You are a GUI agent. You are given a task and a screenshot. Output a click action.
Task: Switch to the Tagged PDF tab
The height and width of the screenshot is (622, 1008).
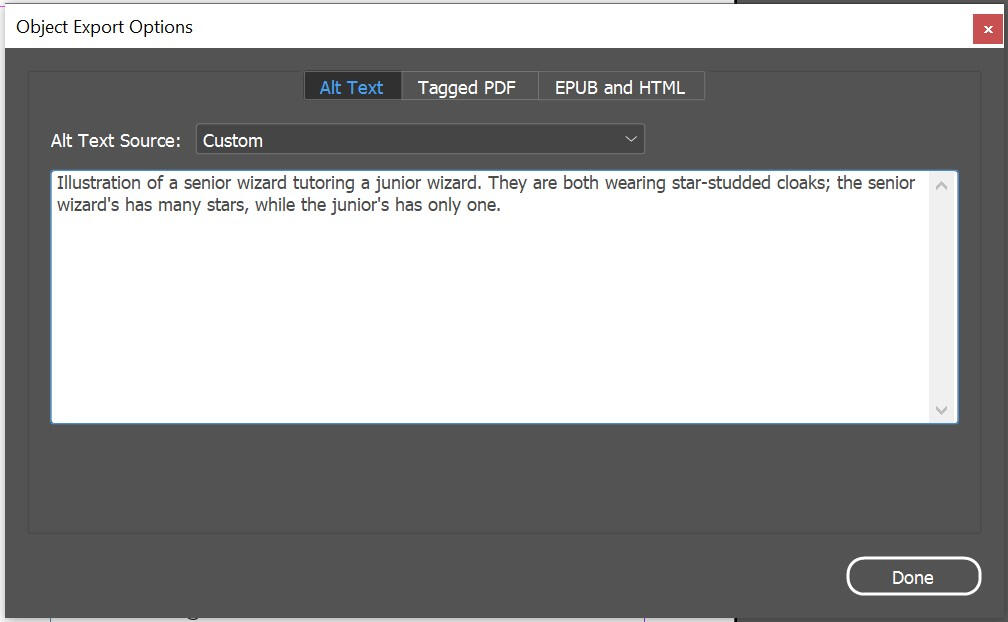point(468,87)
